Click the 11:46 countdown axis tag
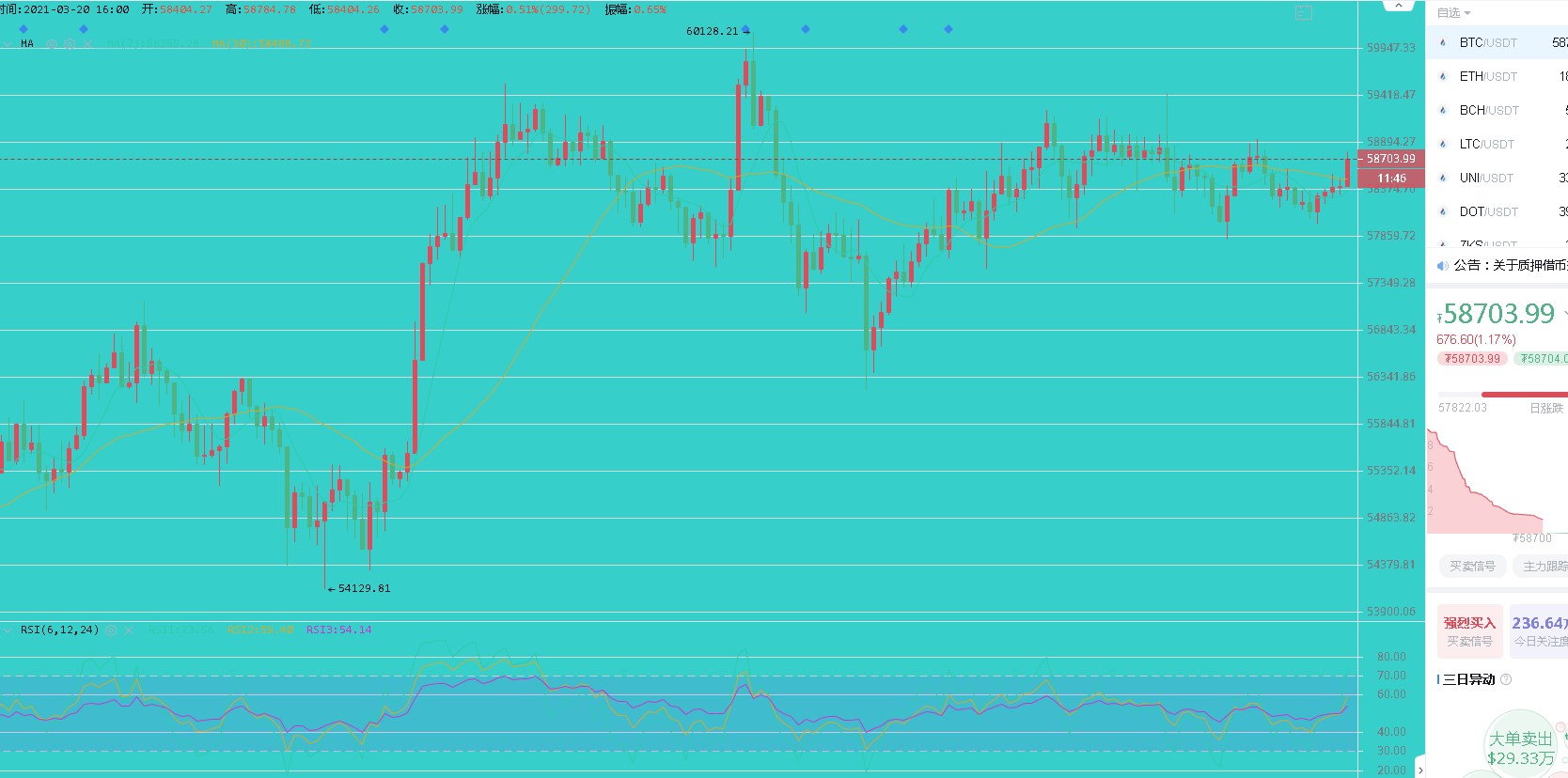This screenshot has width=1568, height=778. [1390, 178]
